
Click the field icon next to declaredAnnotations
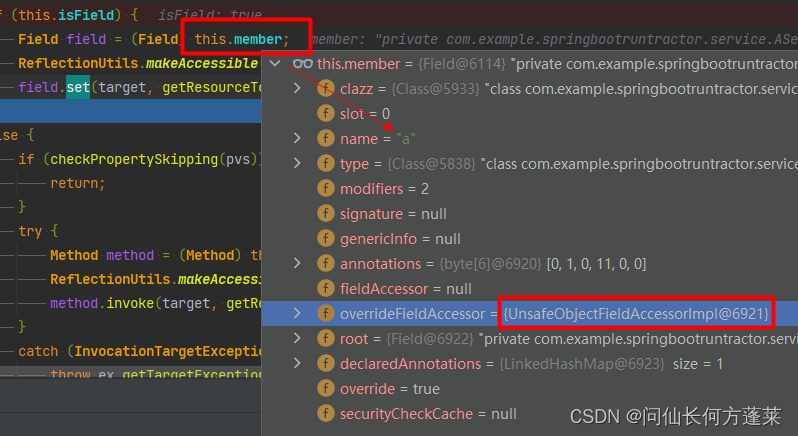pos(326,363)
